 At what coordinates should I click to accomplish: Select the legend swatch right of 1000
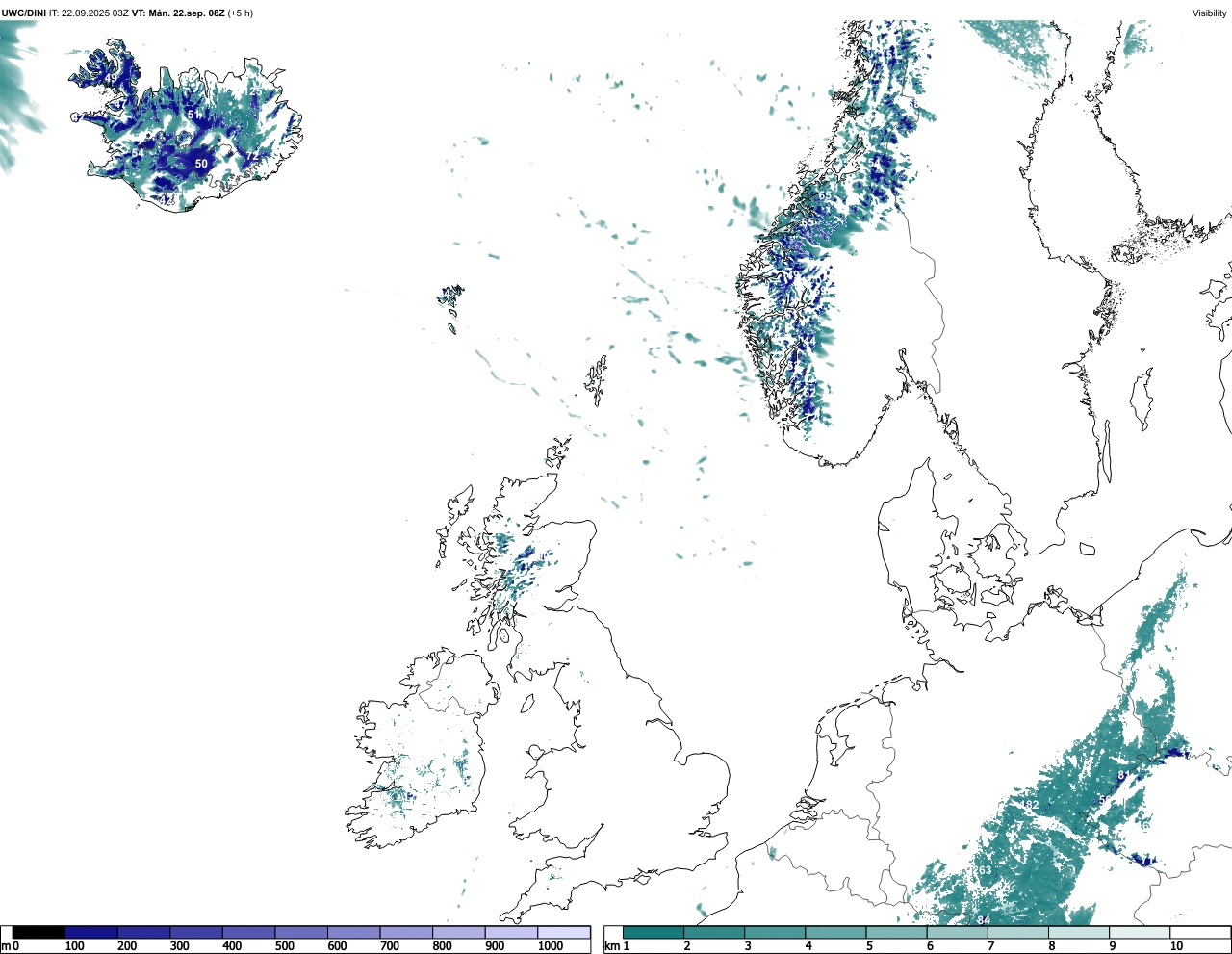[564, 932]
